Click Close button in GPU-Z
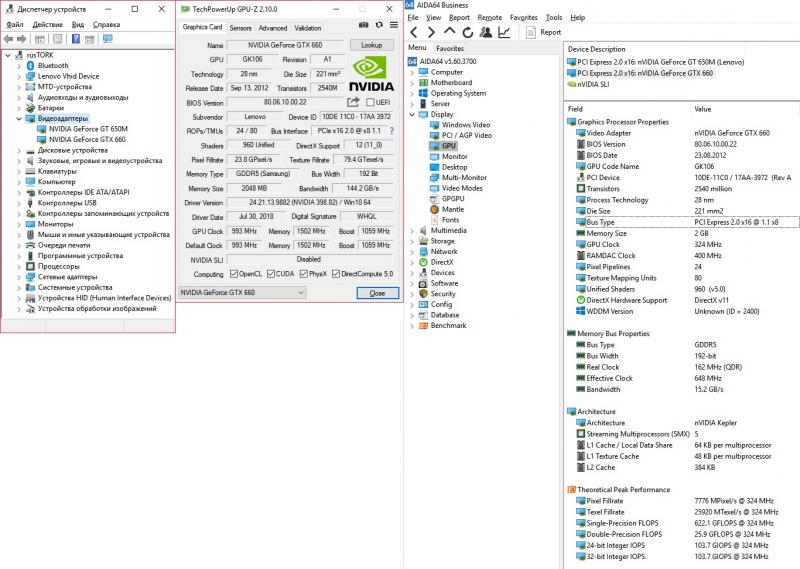800x569 pixels. (377, 293)
